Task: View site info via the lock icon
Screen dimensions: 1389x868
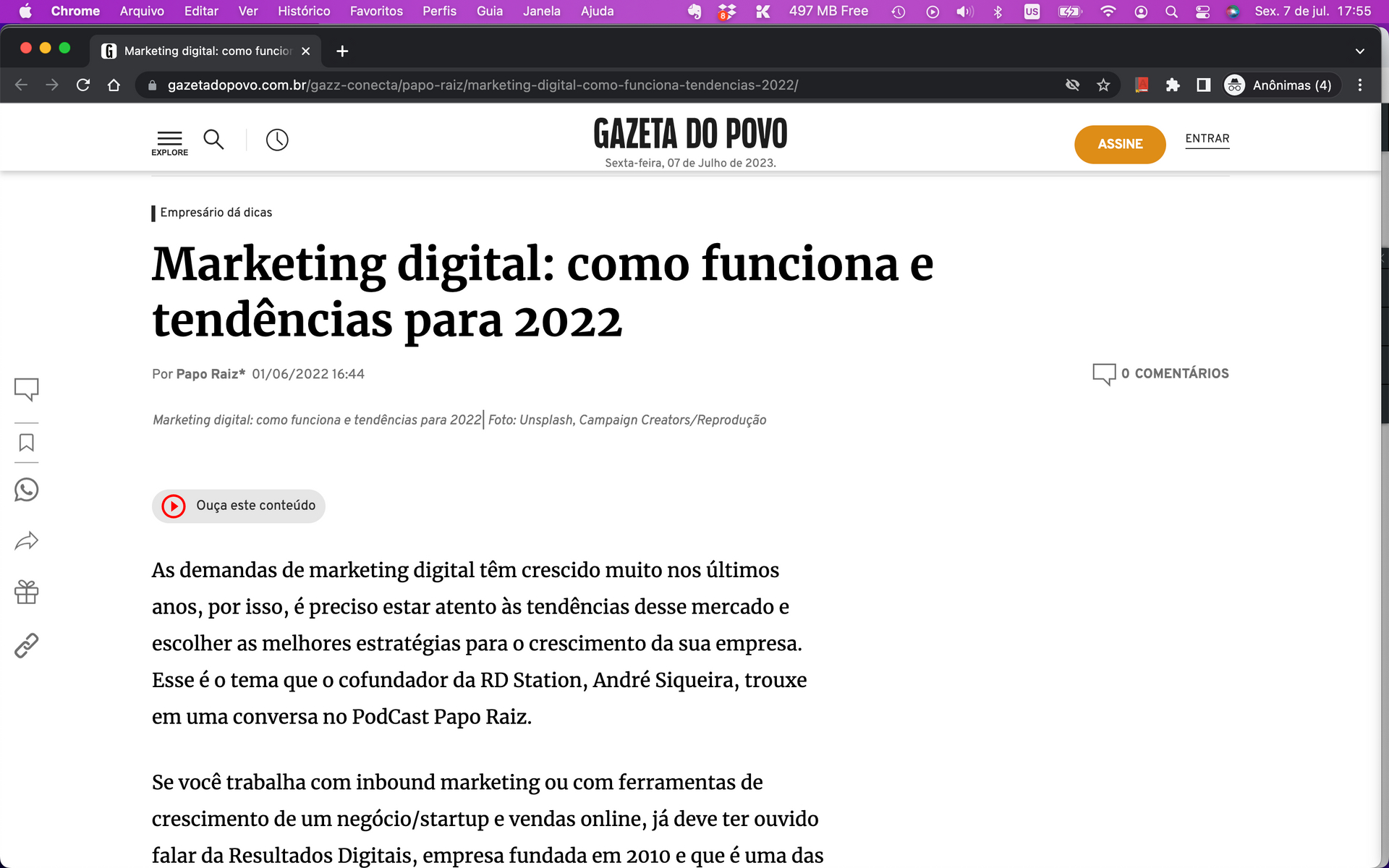Action: point(152,85)
